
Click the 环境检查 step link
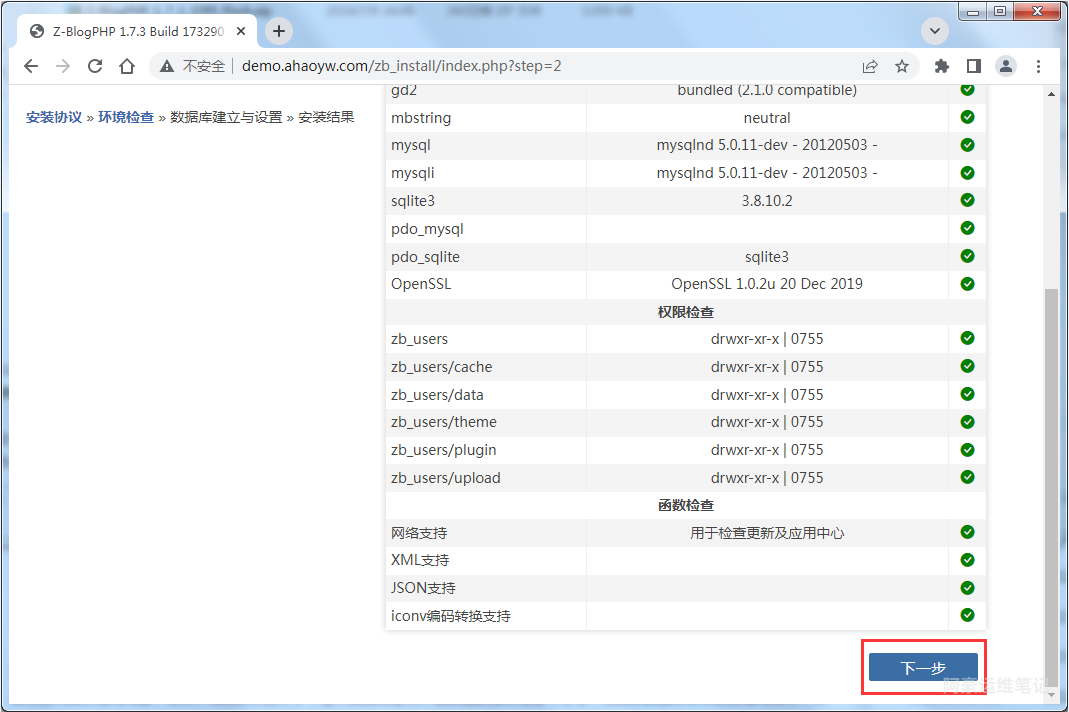(x=126, y=117)
